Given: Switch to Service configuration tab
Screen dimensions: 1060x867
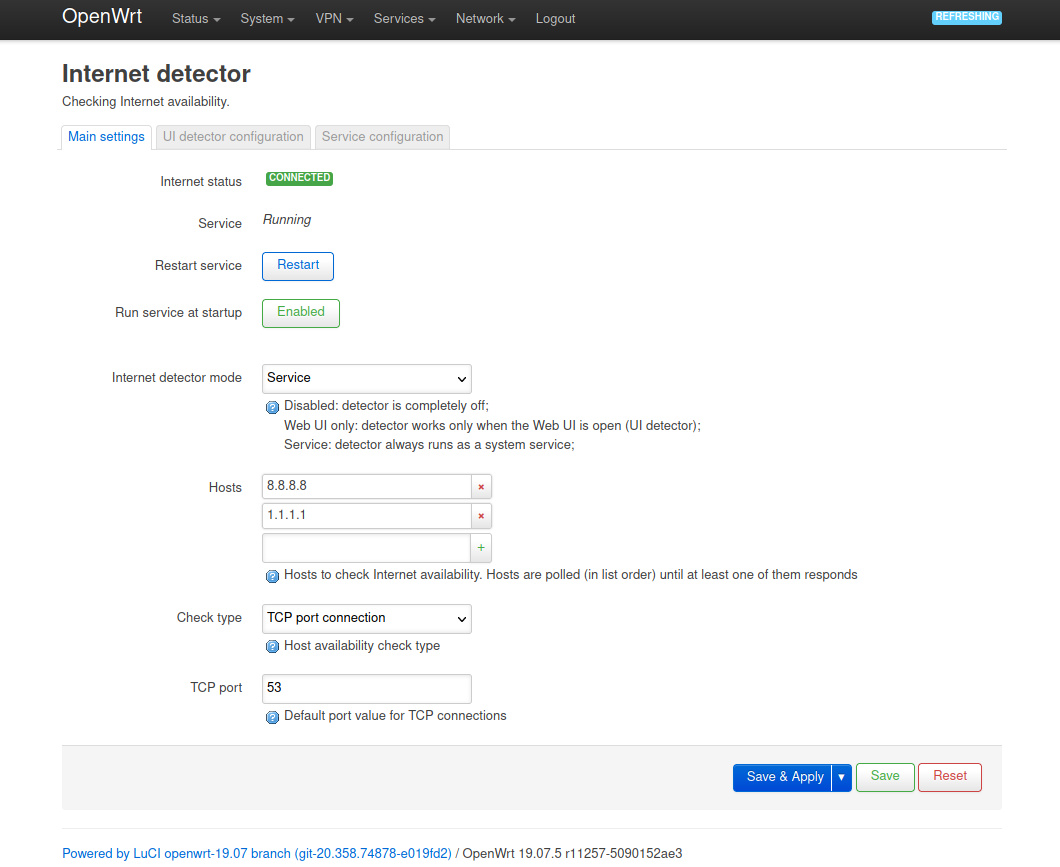Looking at the screenshot, I should point(382,137).
